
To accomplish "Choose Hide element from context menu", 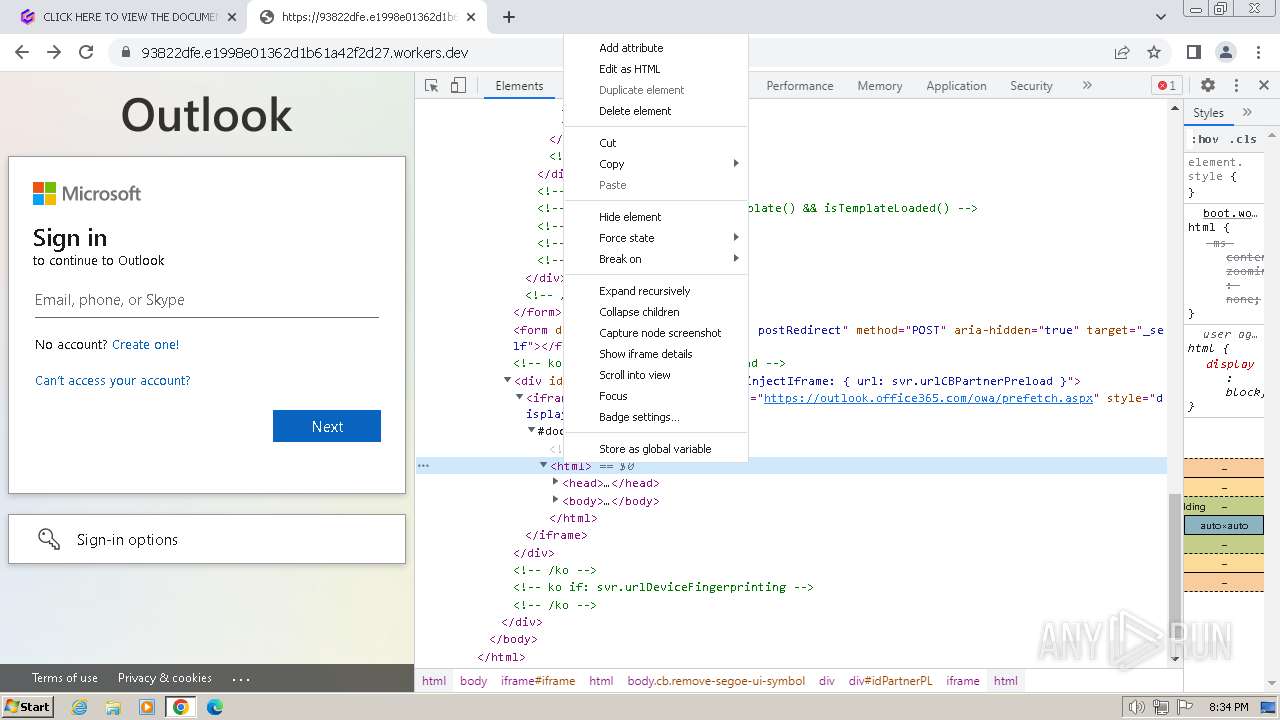I will [656, 217].
